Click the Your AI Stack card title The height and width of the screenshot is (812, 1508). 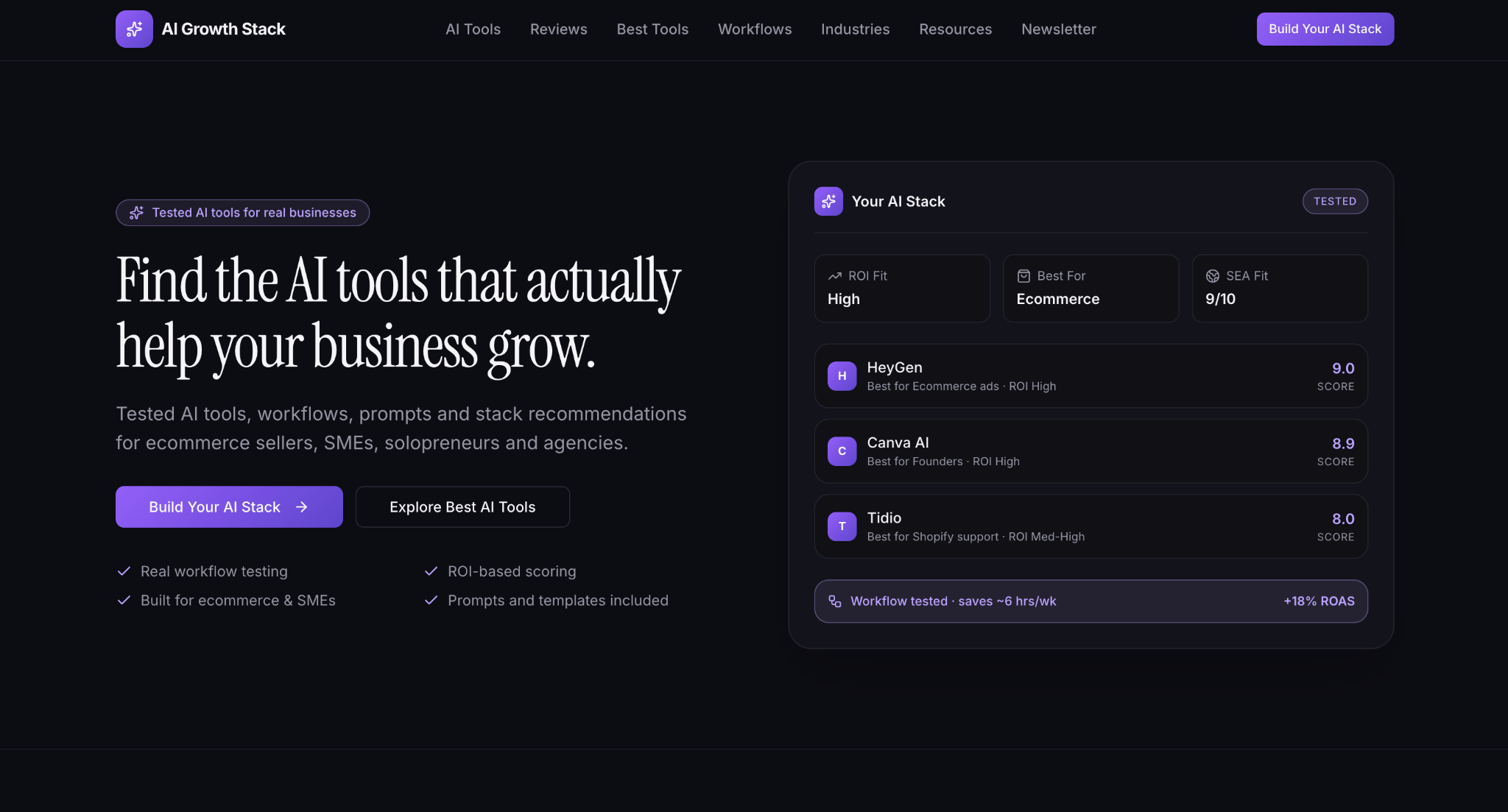point(898,201)
